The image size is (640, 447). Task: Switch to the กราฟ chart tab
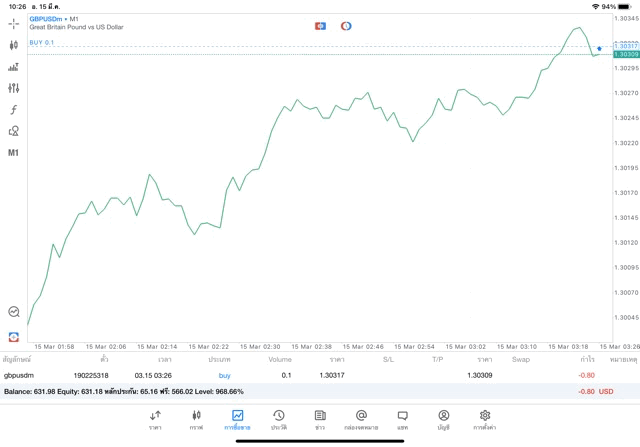(x=196, y=420)
